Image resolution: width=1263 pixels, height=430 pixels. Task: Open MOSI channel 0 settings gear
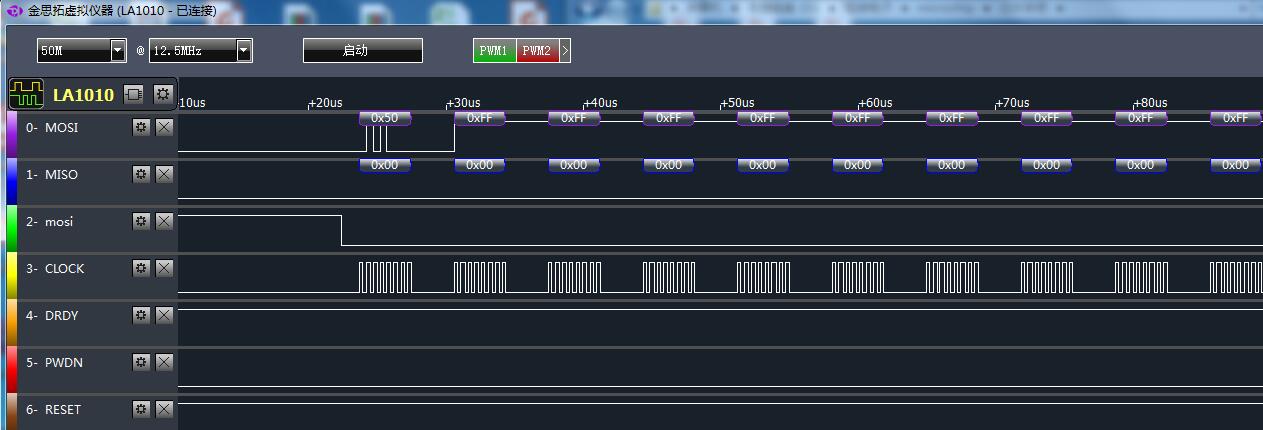pyautogui.click(x=141, y=127)
